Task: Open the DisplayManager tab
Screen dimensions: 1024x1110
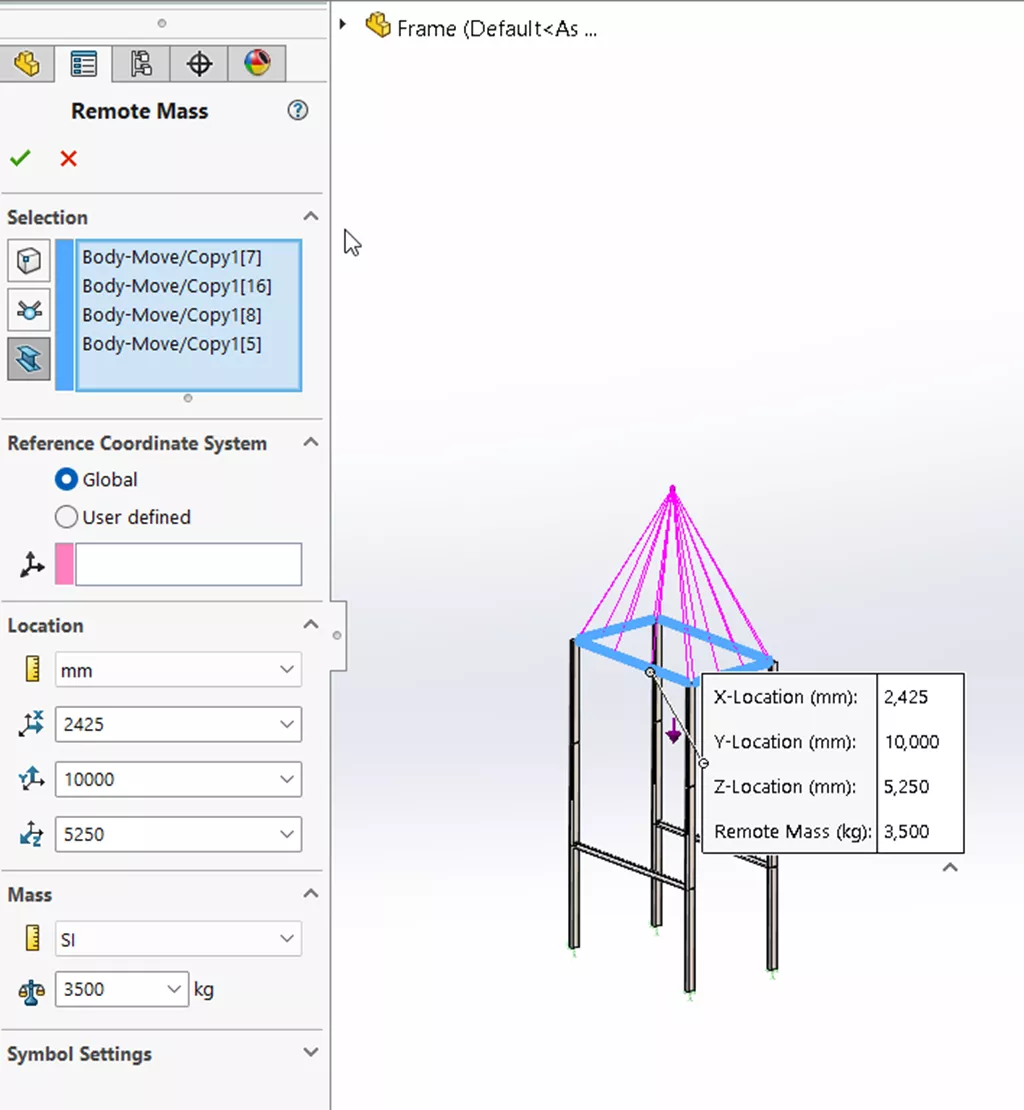Action: click(257, 63)
